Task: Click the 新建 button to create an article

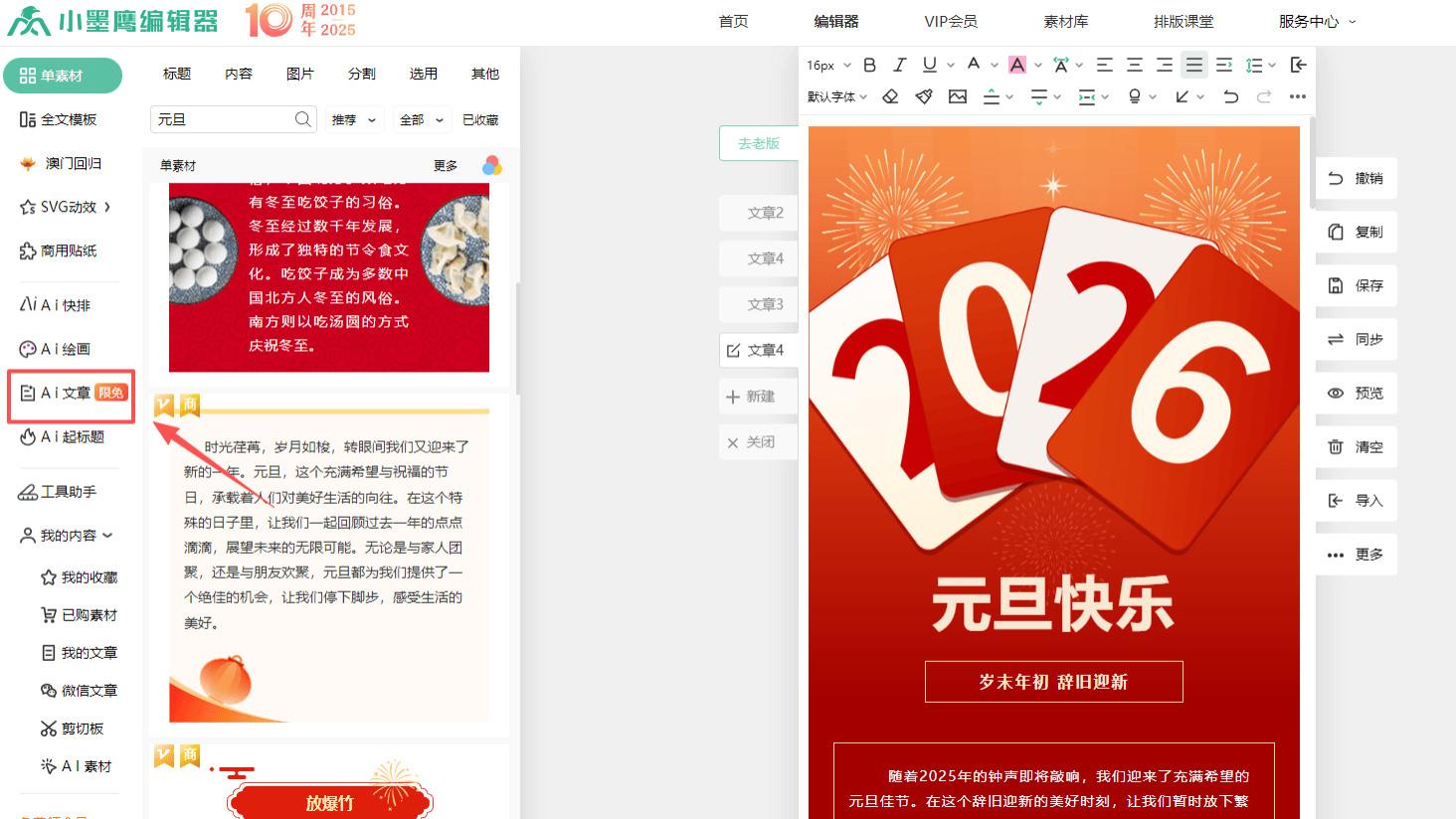Action: tap(758, 396)
